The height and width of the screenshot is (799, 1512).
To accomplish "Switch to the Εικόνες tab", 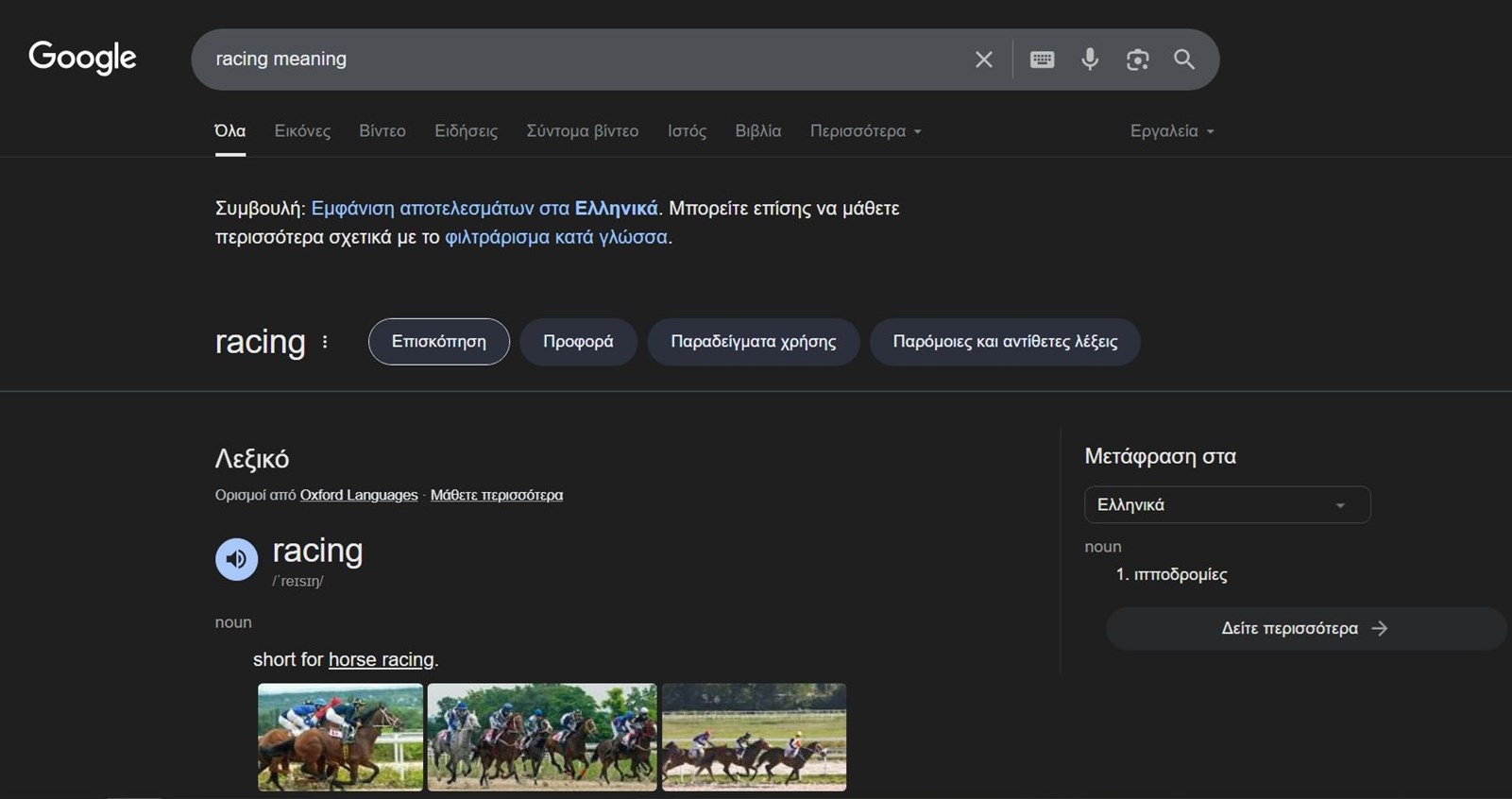I will [302, 131].
